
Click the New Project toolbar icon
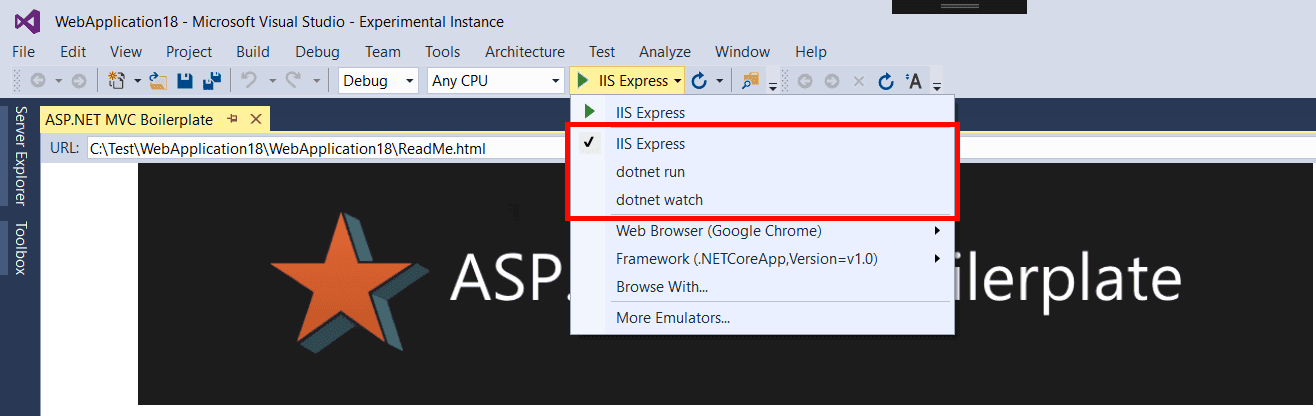(116, 81)
